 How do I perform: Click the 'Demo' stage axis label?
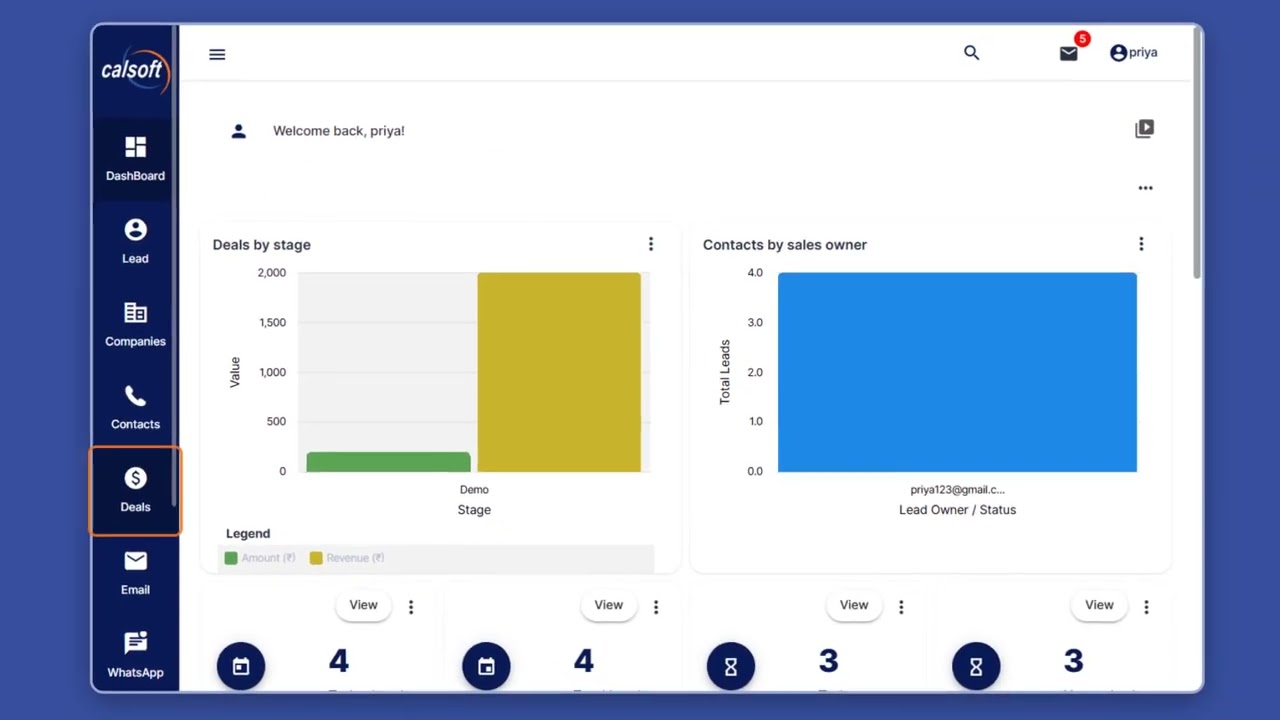pos(474,490)
